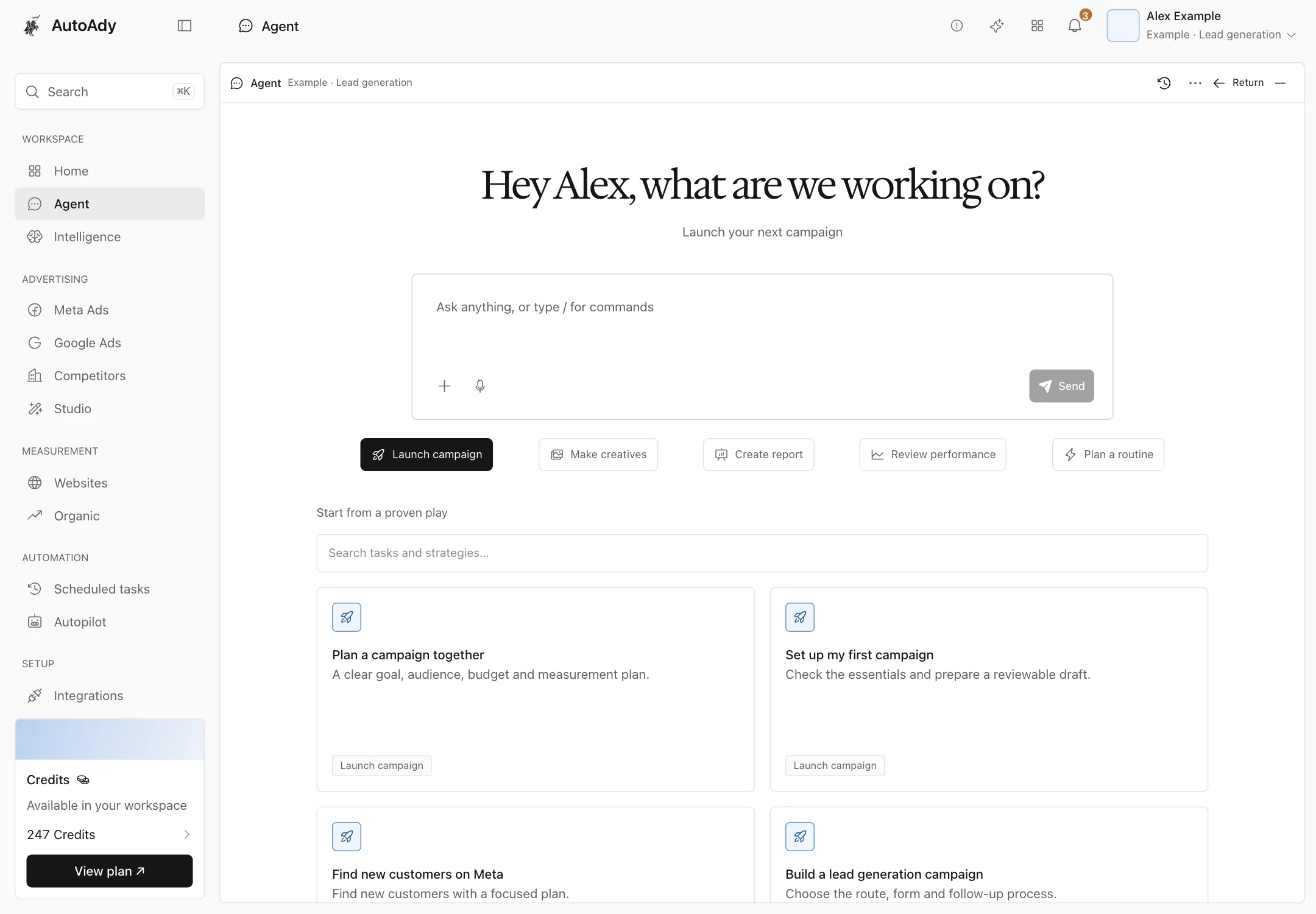Image resolution: width=1316 pixels, height=914 pixels.
Task: Select the Review performance chip
Action: [933, 455]
